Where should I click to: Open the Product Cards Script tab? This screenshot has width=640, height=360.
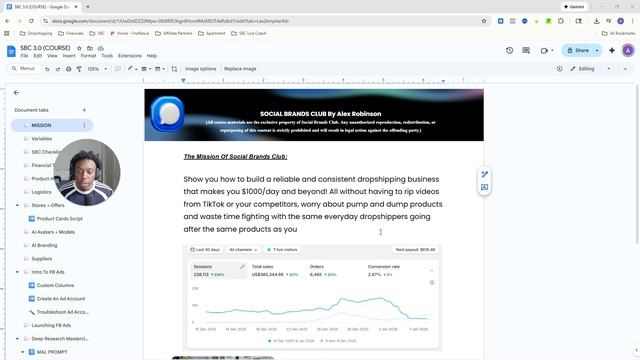click(x=60, y=219)
